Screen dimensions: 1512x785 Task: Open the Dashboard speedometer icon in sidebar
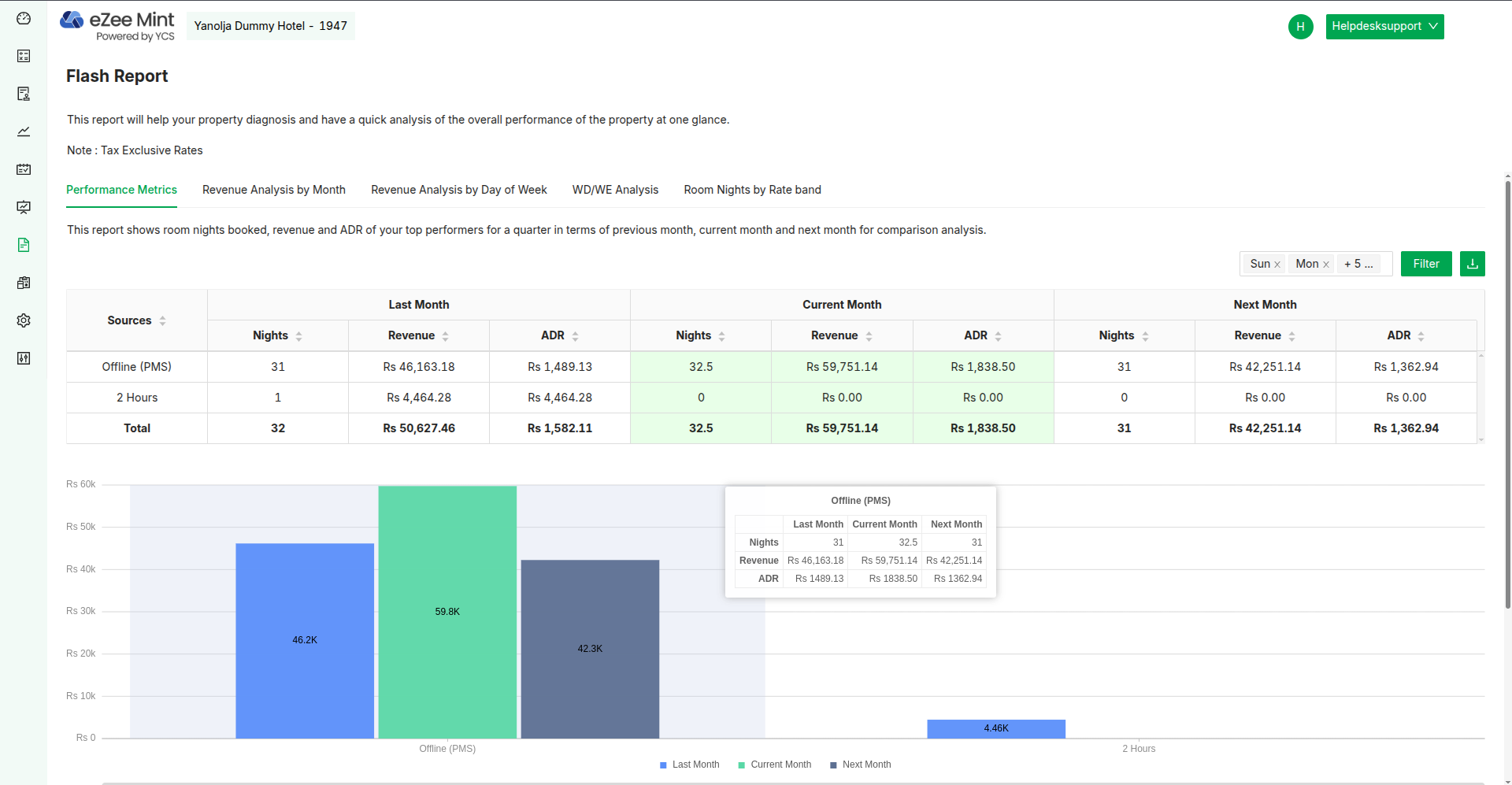24,18
